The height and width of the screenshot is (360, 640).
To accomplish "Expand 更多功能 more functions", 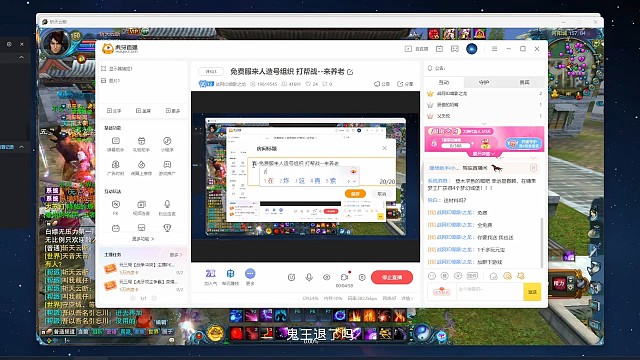I will [143, 239].
